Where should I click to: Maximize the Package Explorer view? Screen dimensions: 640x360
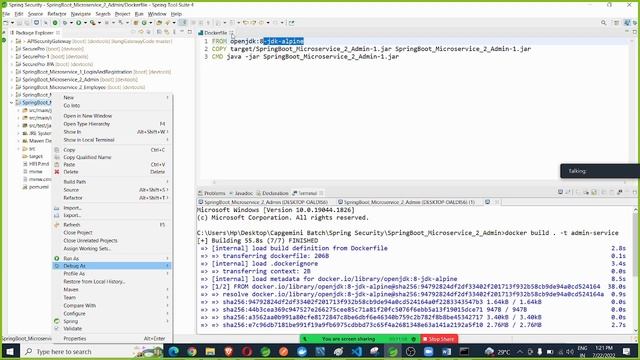click(190, 32)
